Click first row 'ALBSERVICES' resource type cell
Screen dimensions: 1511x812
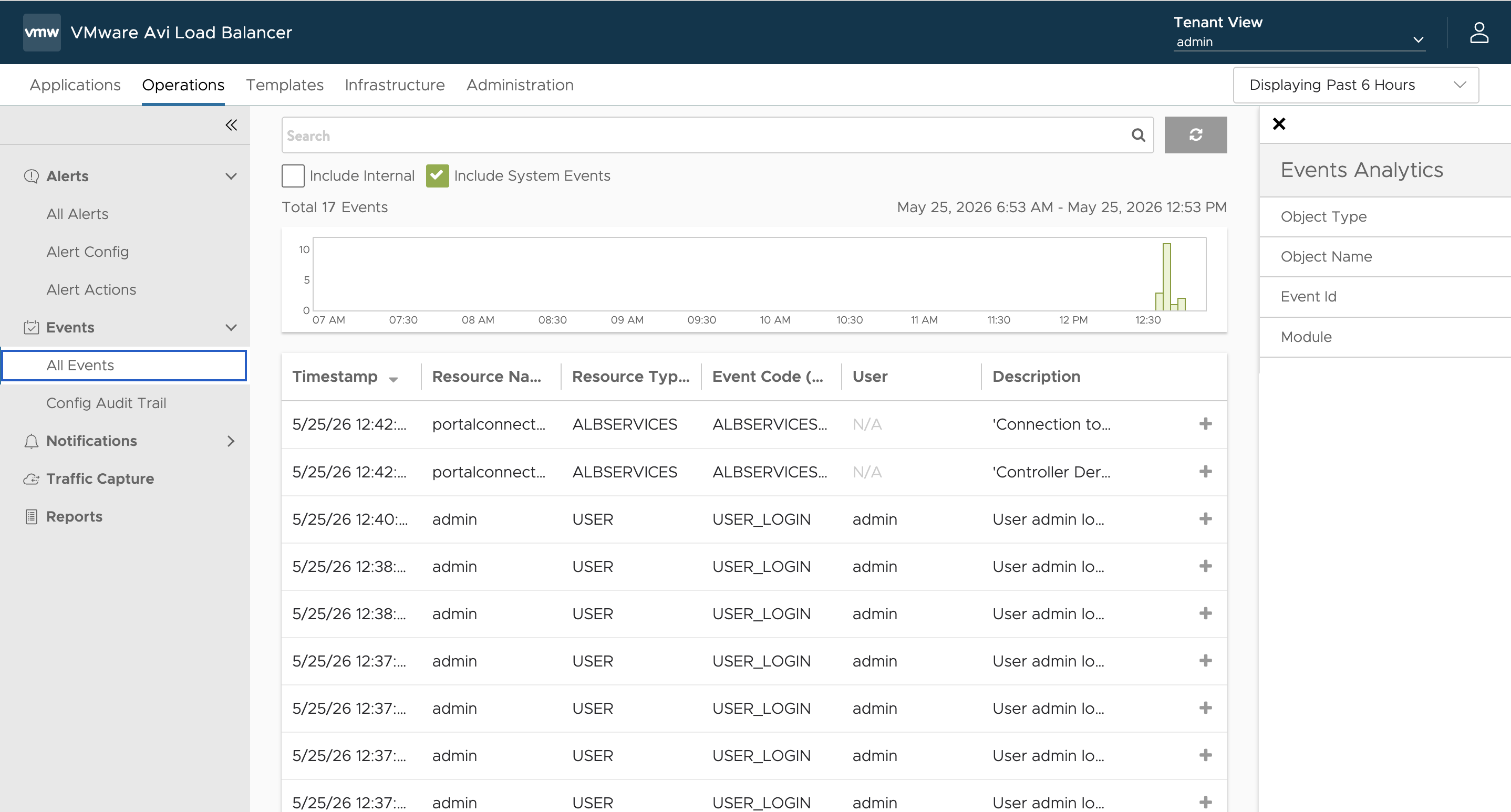(625, 424)
